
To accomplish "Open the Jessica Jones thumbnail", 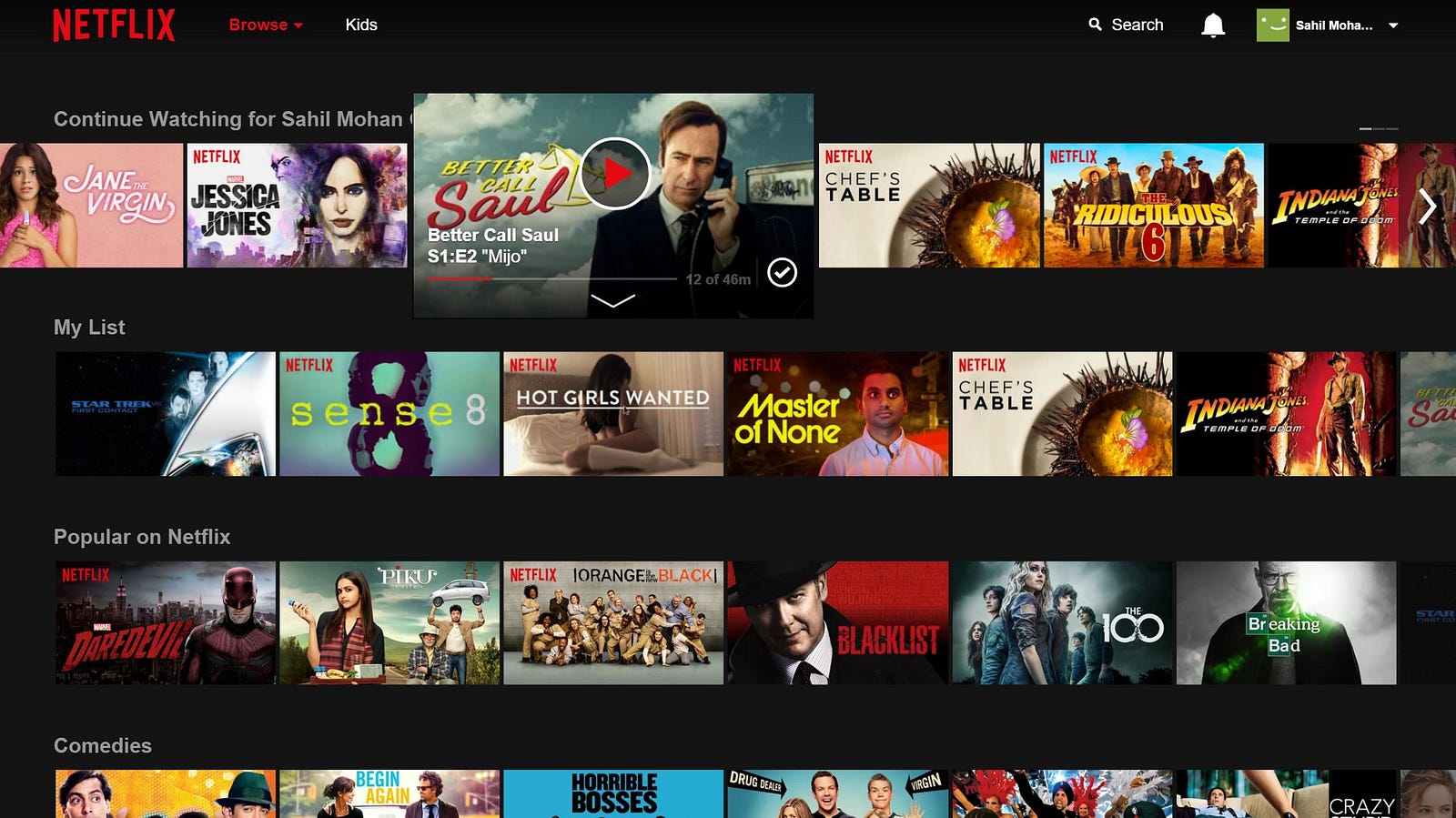I will (297, 205).
